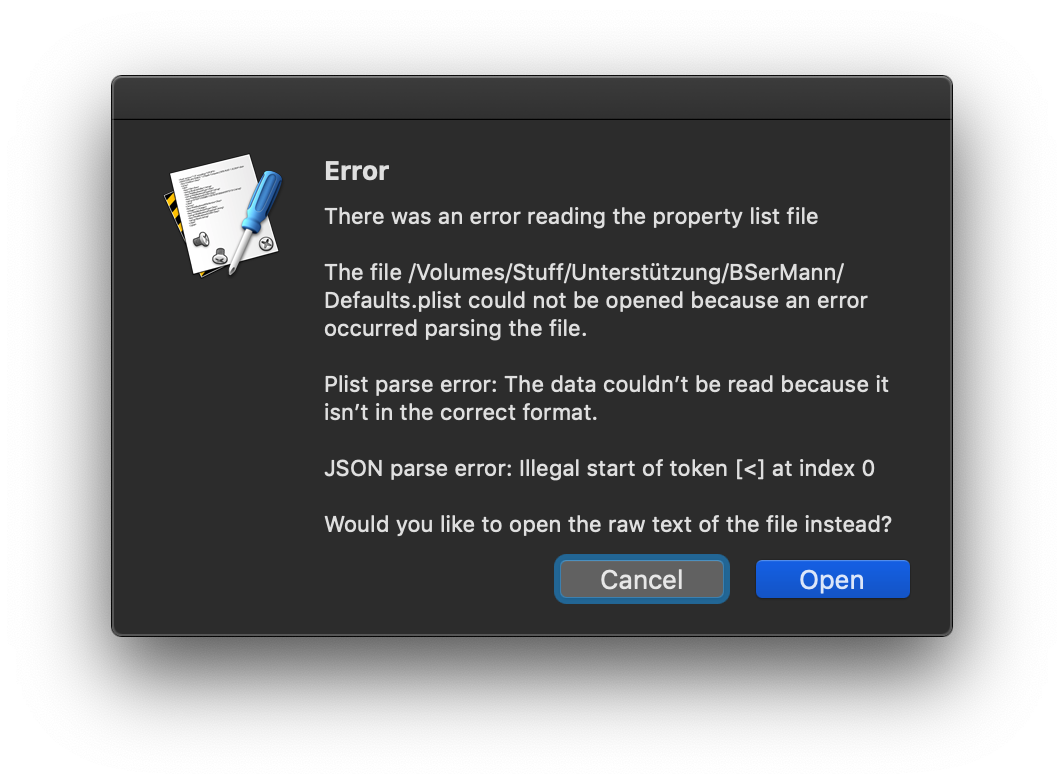Click the dialog's empty title bar
Image resolution: width=1064 pixels, height=784 pixels.
point(531,98)
